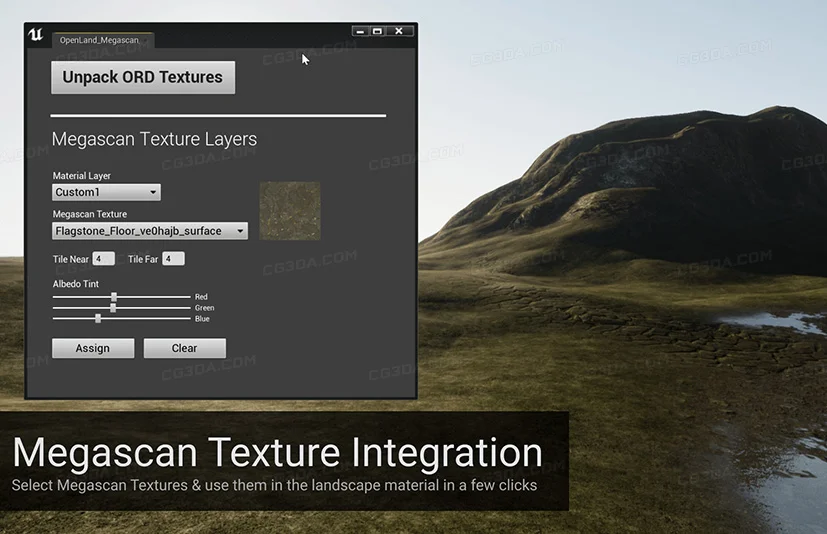Close the OpenLand_Megascan window
This screenshot has height=534, width=827.
coord(399,31)
